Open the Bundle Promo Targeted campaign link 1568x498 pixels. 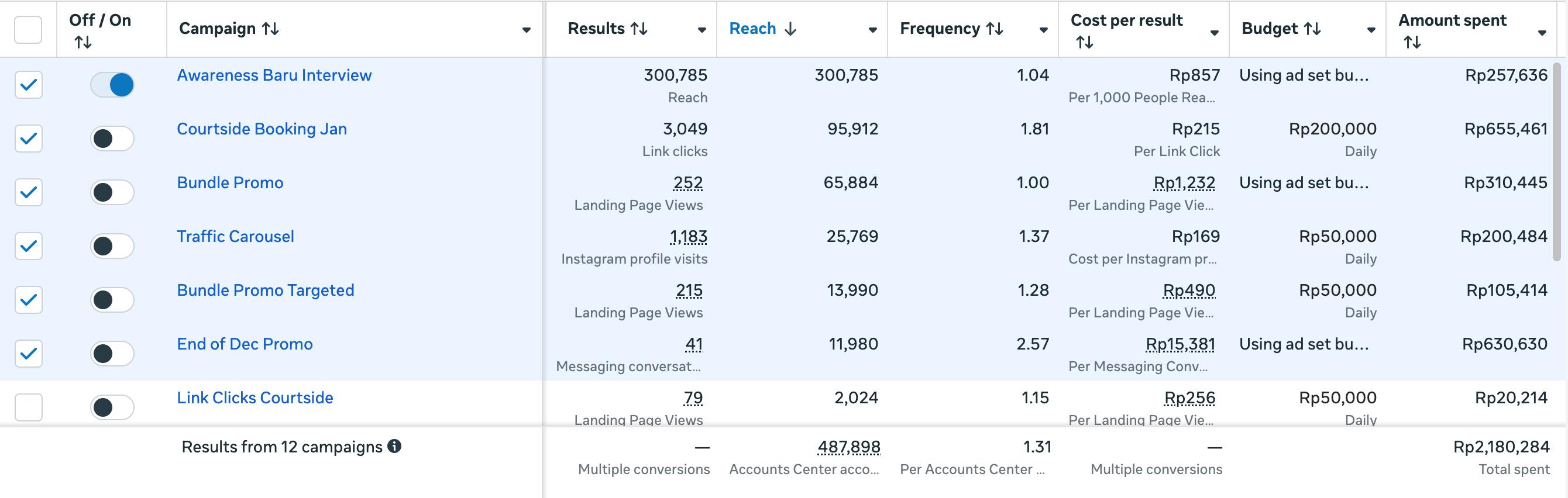point(266,290)
